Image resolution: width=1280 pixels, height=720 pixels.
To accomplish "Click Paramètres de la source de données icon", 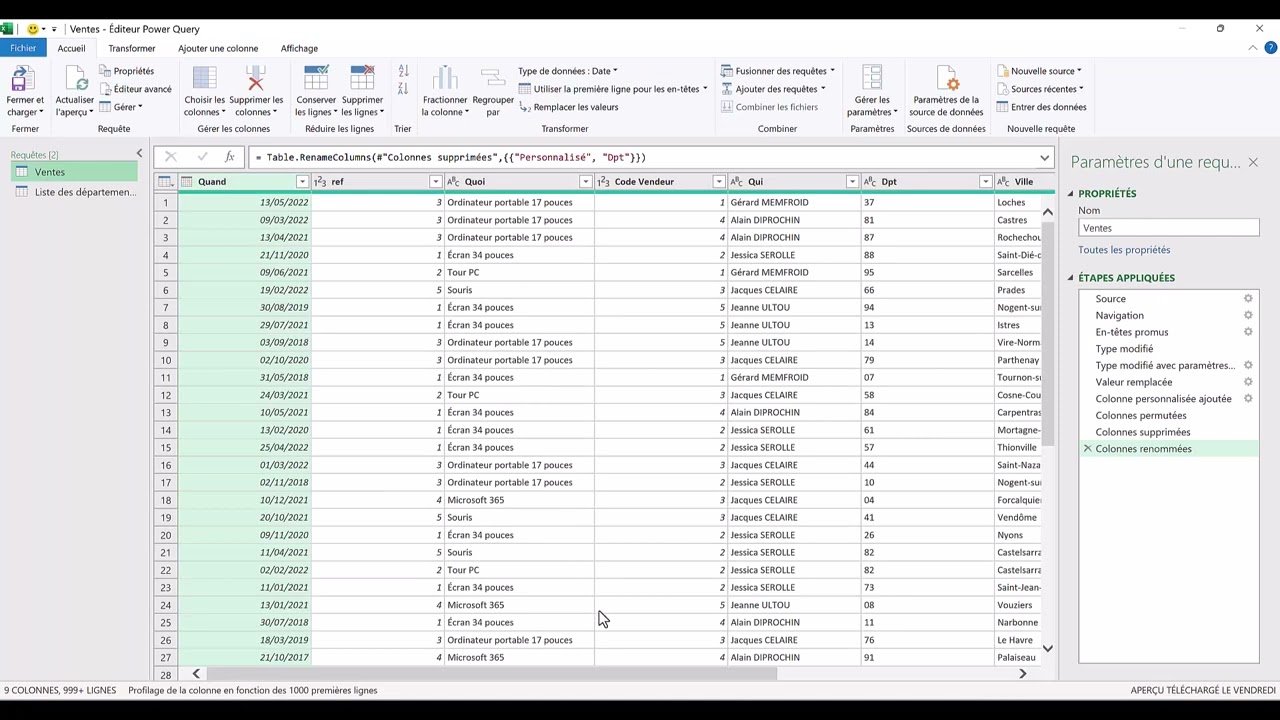I will tap(946, 79).
